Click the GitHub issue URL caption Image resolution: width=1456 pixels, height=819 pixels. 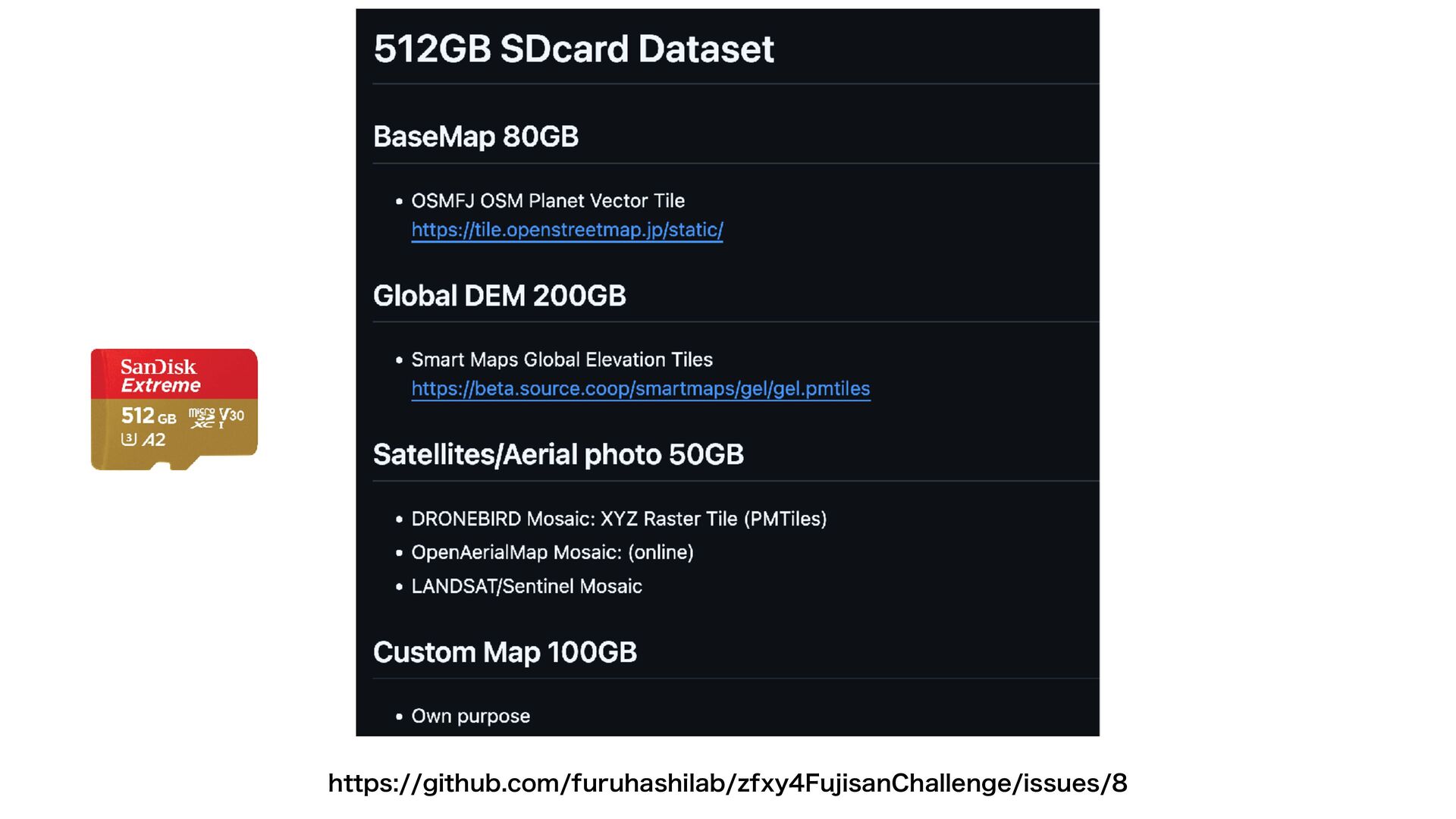coord(728,783)
